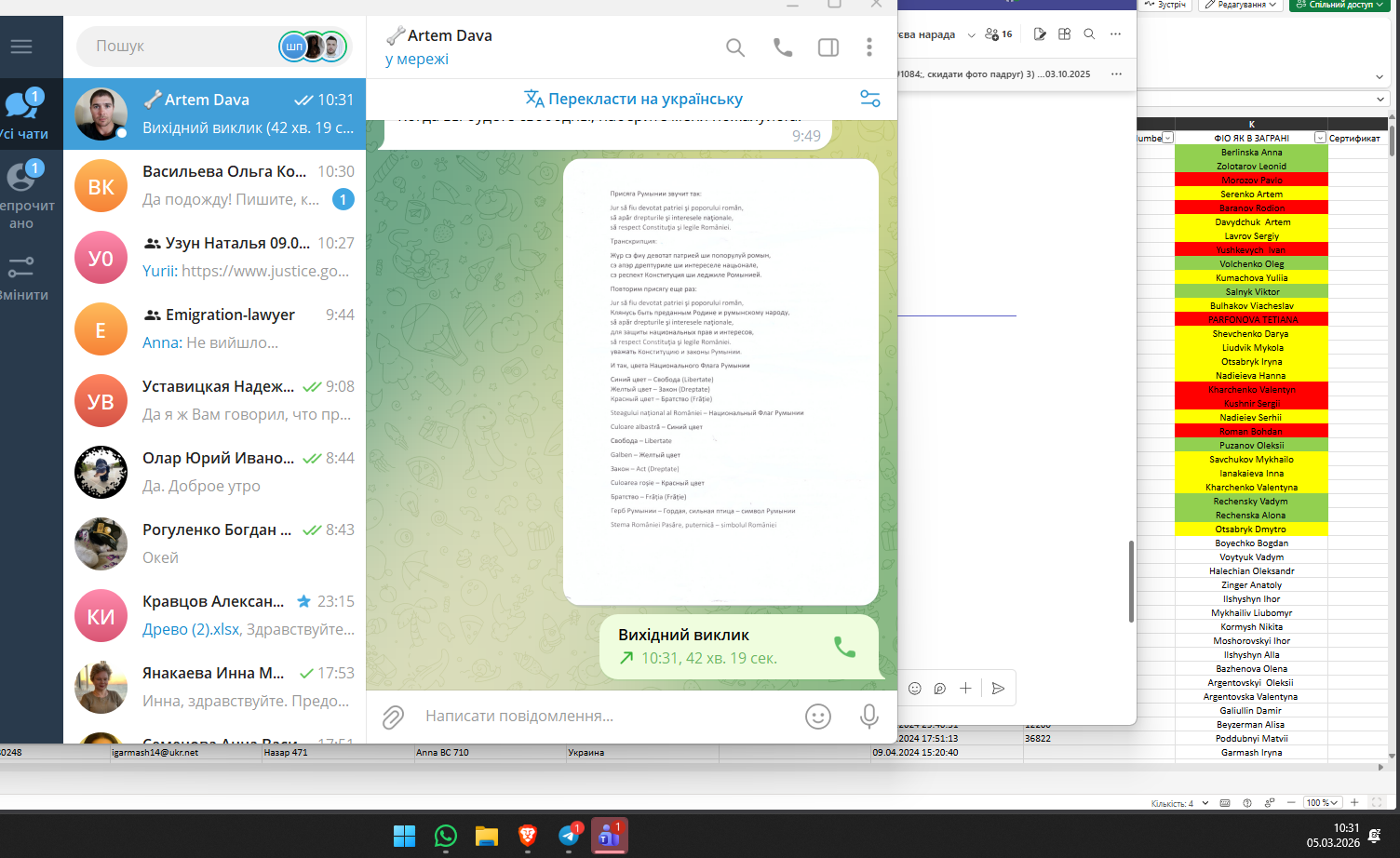The image size is (1400, 858).
Task: Open Teams header more options ellipsis
Action: 1115,34
